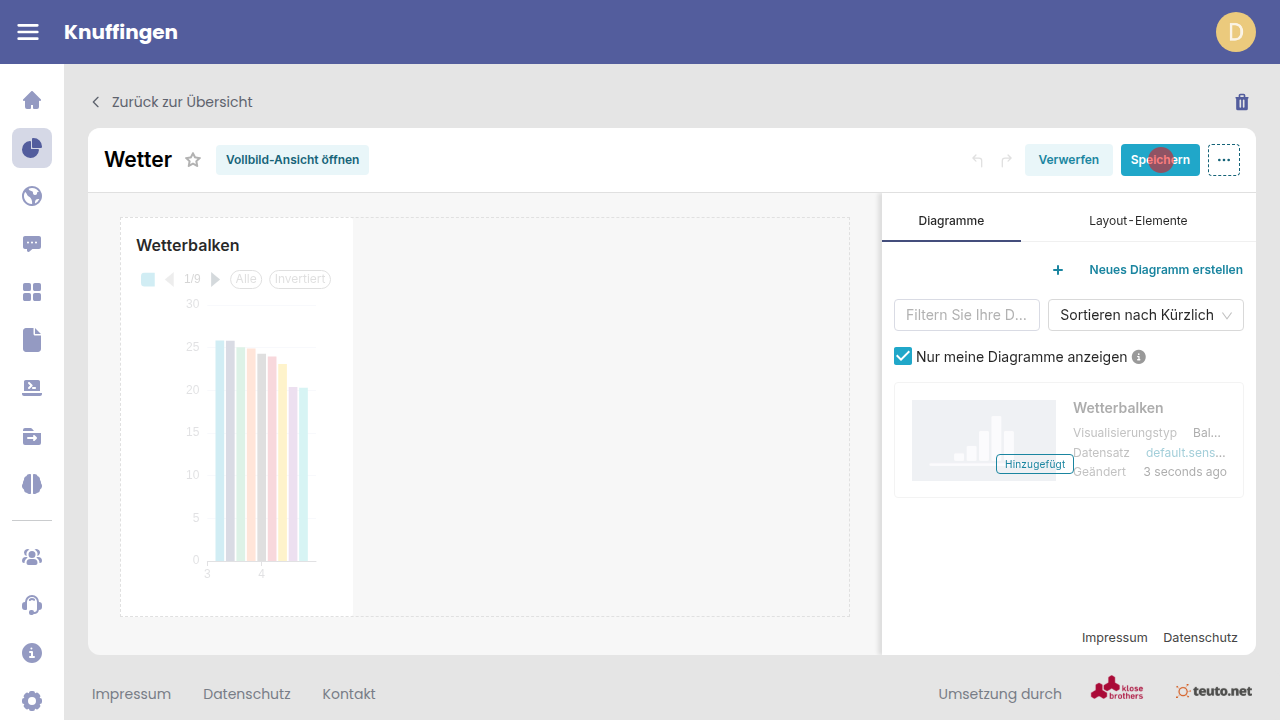Click Neues Diagramm erstellen link

click(x=1165, y=270)
